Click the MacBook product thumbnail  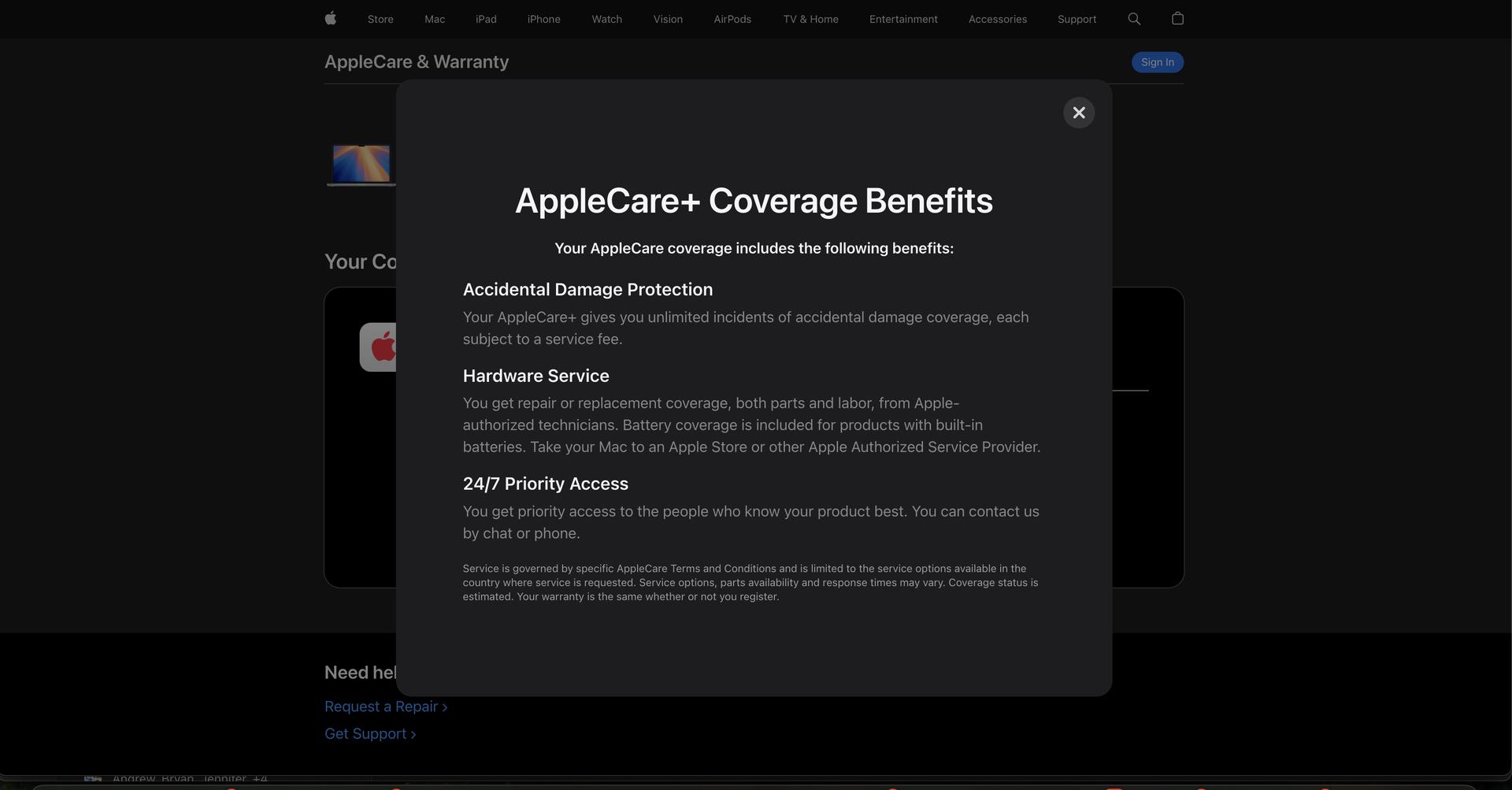(x=361, y=165)
